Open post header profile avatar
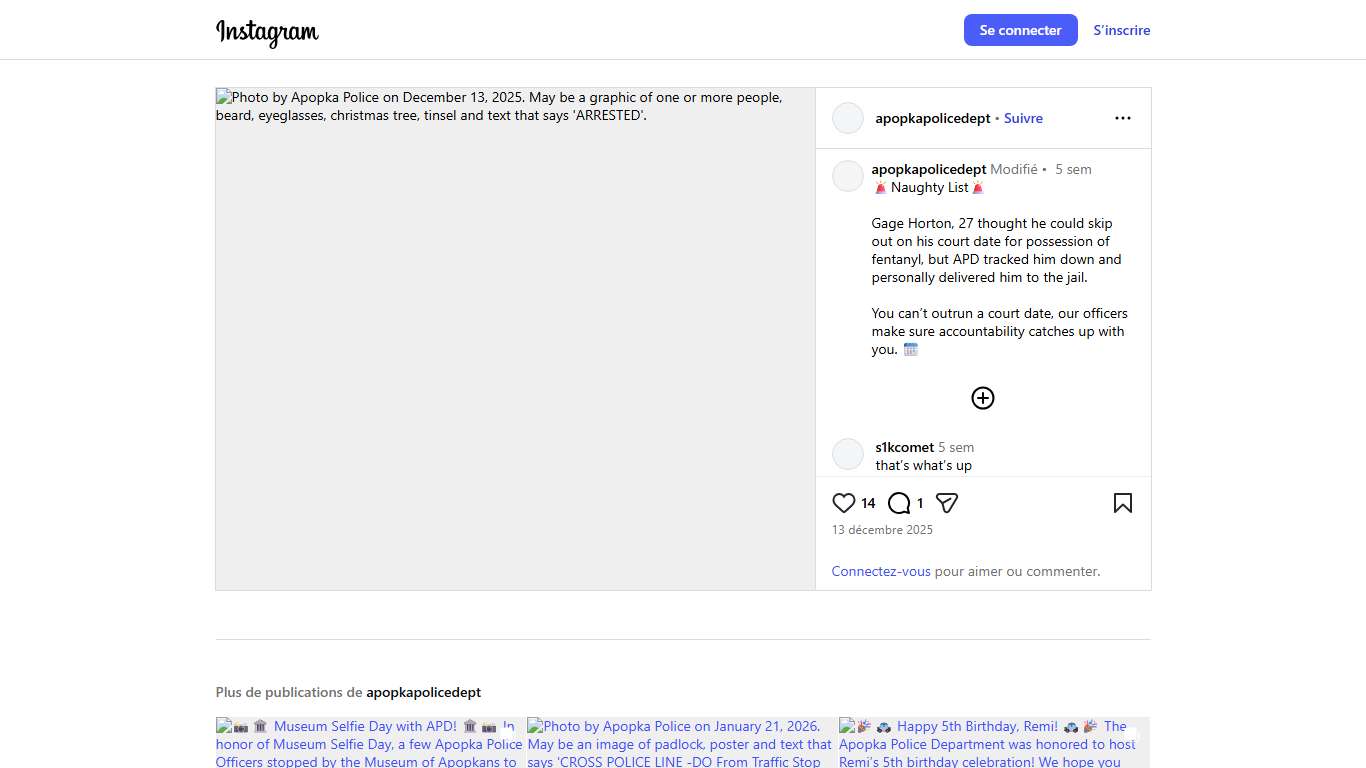 click(848, 118)
